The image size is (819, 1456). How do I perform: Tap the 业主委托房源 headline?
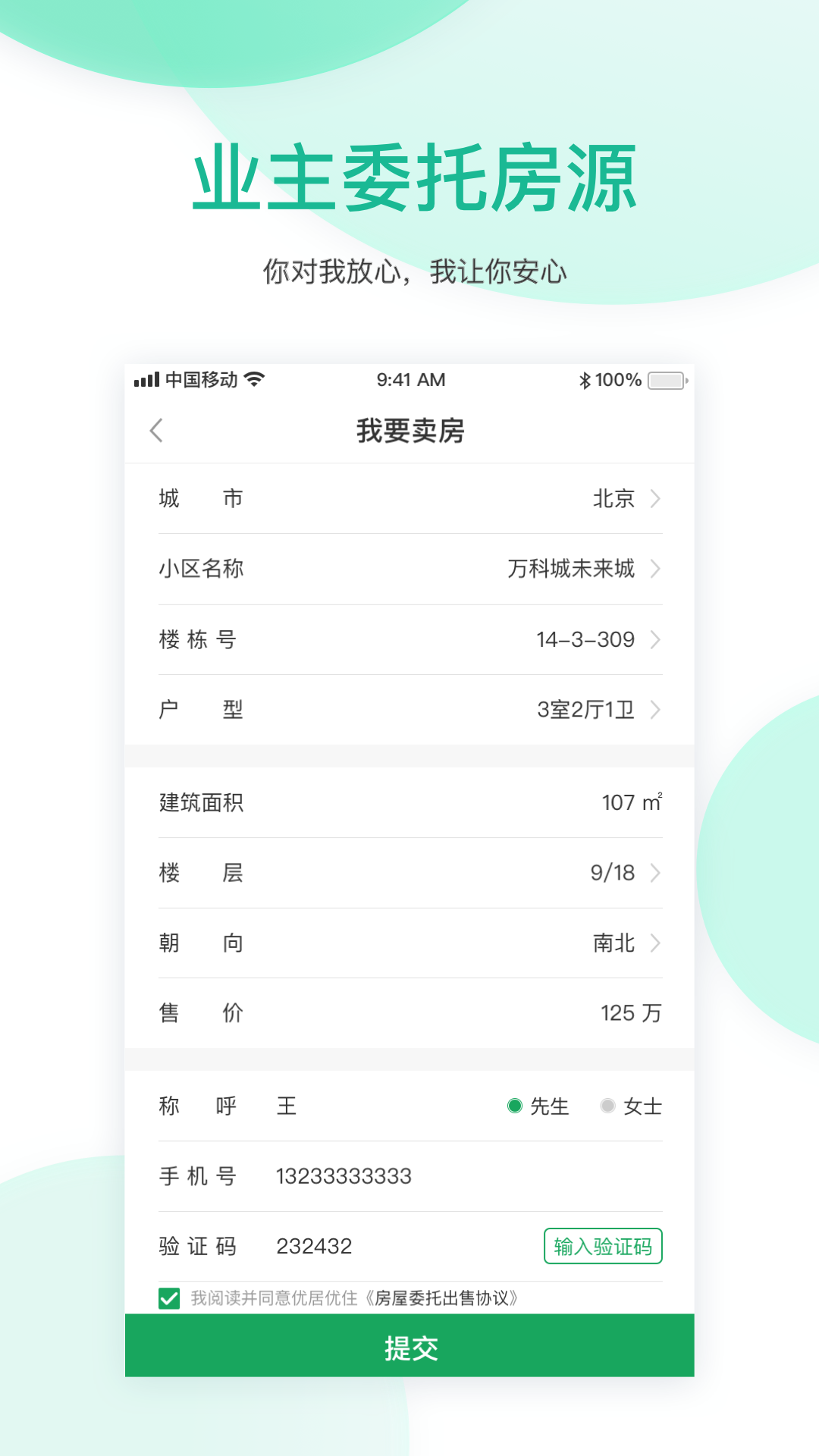pos(415,178)
